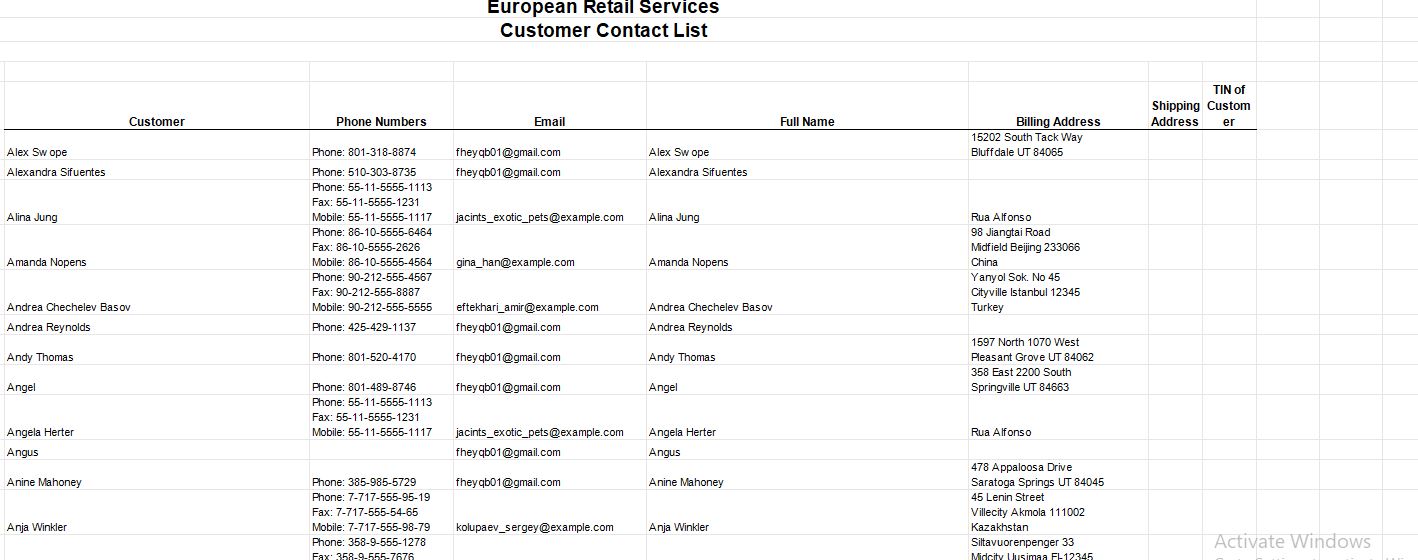Click Andy Thomas's phone 801-520-4170 cell
1418x560 pixels.
point(364,357)
